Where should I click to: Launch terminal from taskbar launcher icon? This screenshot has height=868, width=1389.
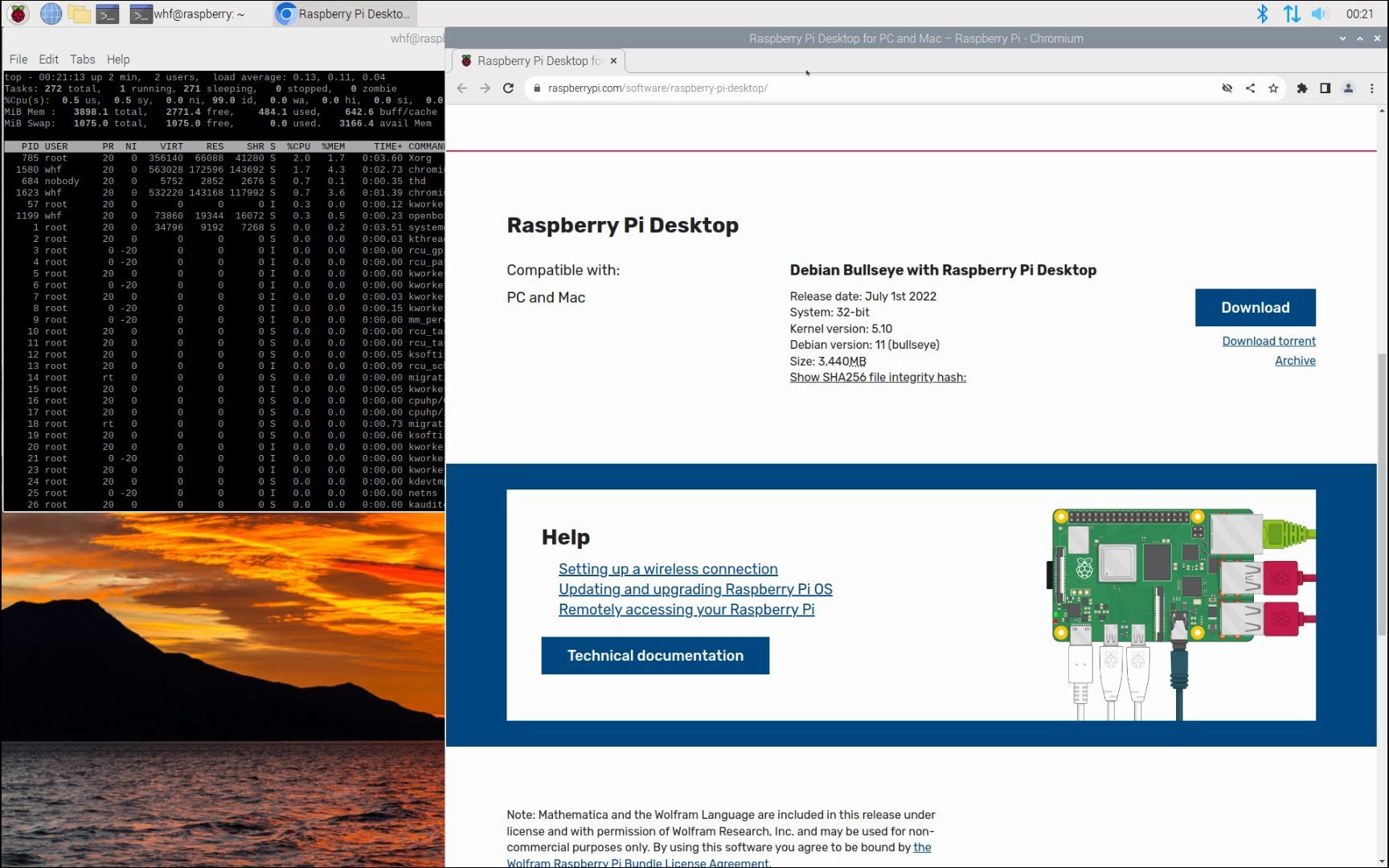[x=107, y=14]
